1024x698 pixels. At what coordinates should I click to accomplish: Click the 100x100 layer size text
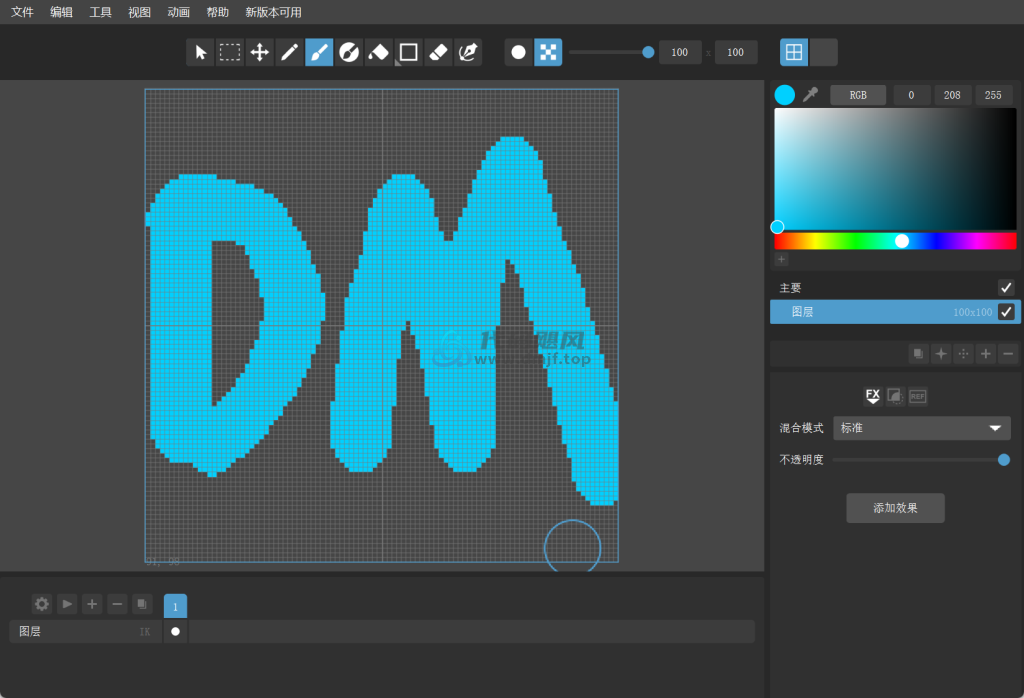click(972, 313)
